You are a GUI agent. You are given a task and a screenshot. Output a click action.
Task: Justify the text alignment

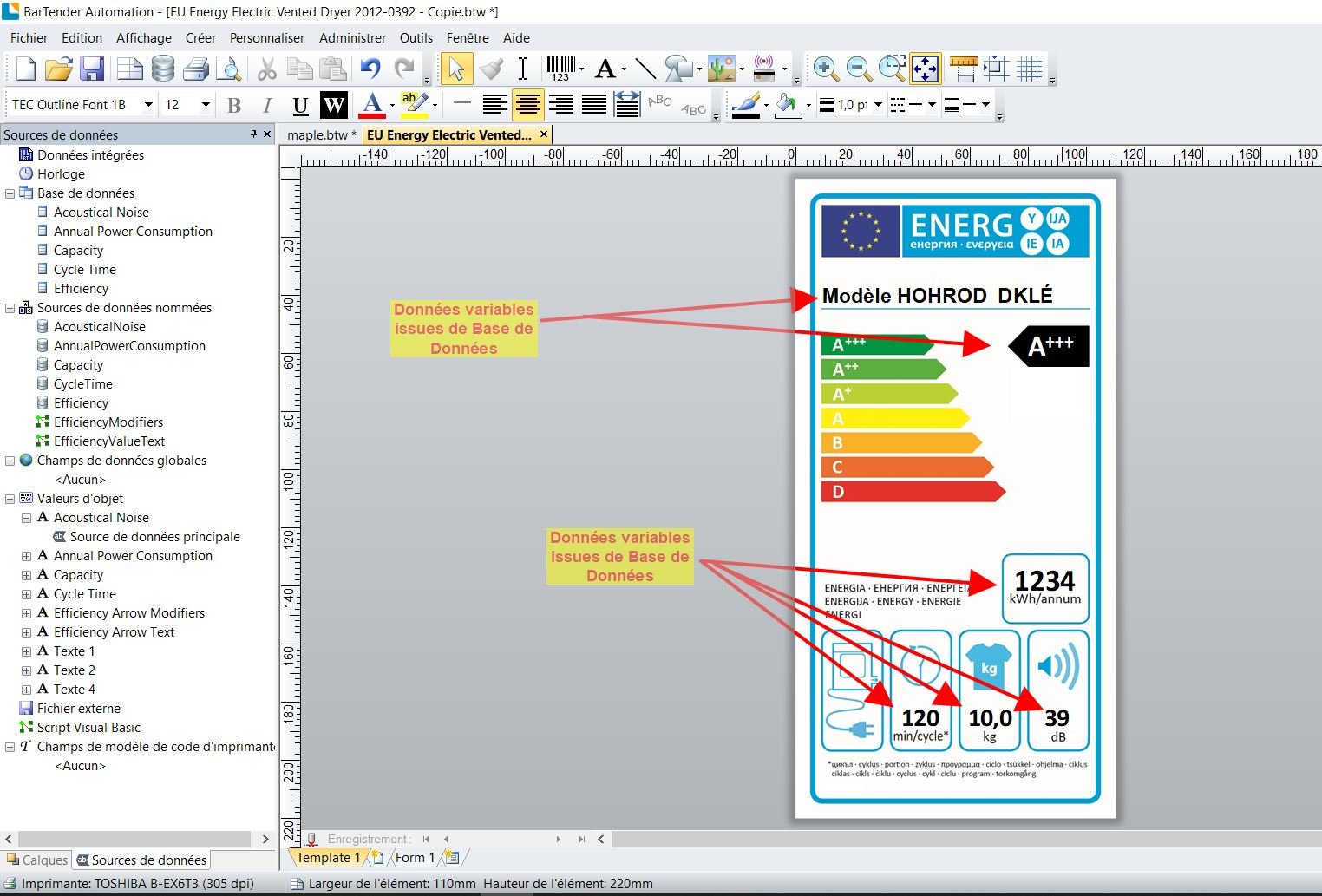[594, 105]
